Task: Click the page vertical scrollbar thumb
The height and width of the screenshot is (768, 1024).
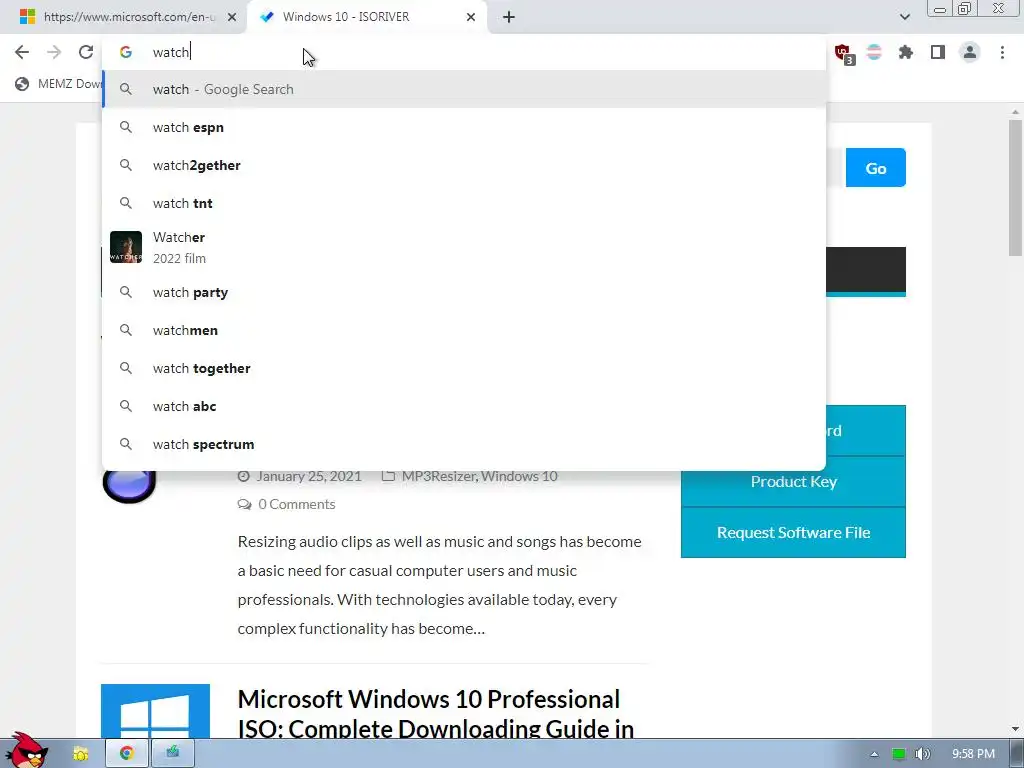Action: (1015, 187)
